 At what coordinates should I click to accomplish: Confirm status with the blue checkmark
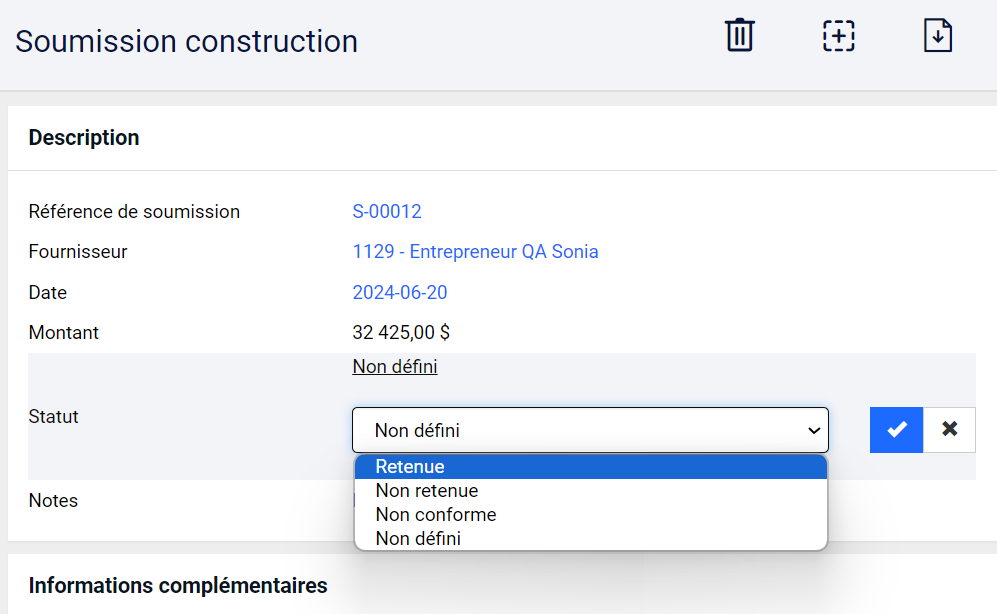pos(897,430)
